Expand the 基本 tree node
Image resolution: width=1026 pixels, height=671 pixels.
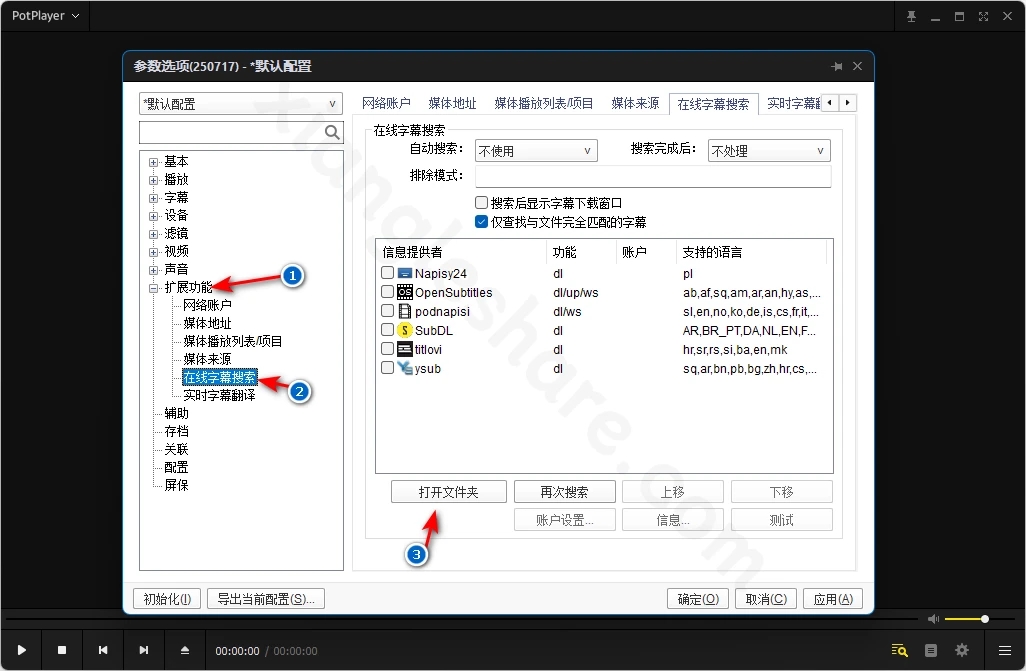[x=154, y=162]
